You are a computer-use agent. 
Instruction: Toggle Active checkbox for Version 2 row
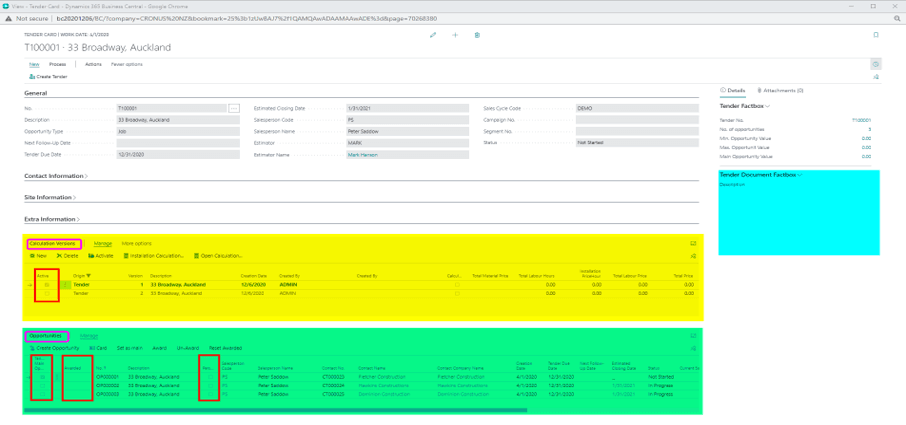(x=46, y=294)
